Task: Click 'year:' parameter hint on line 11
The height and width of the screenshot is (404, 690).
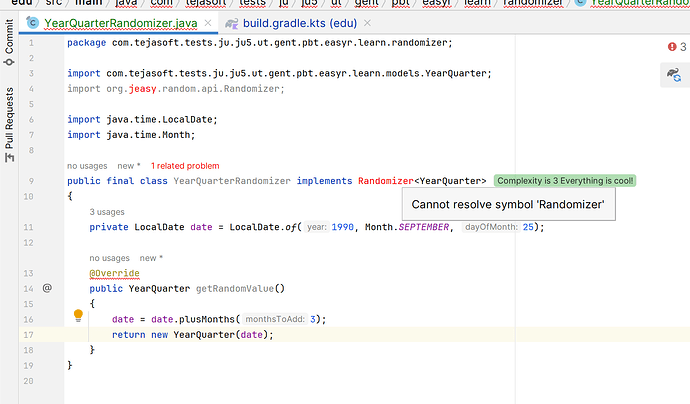Action: click(x=317, y=227)
